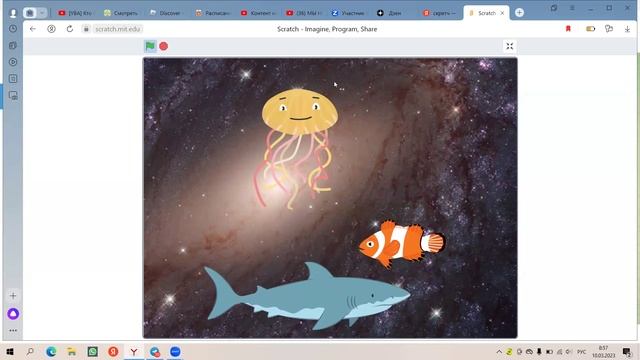Open File Explorer from the taskbar

click(x=72, y=351)
